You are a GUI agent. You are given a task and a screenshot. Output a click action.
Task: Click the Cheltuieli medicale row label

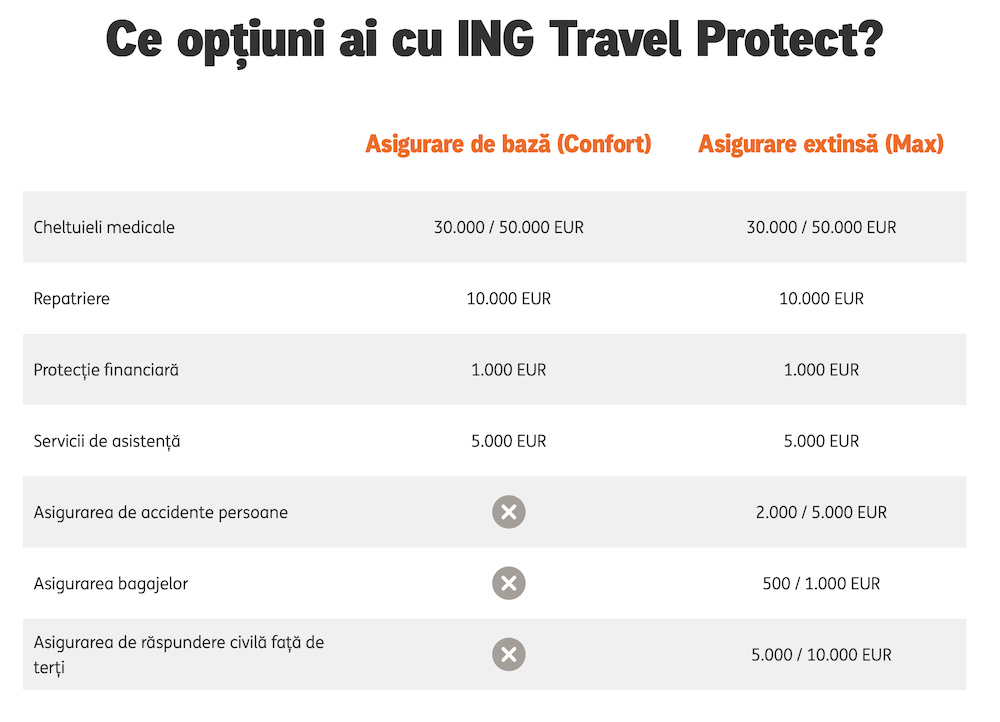104,227
